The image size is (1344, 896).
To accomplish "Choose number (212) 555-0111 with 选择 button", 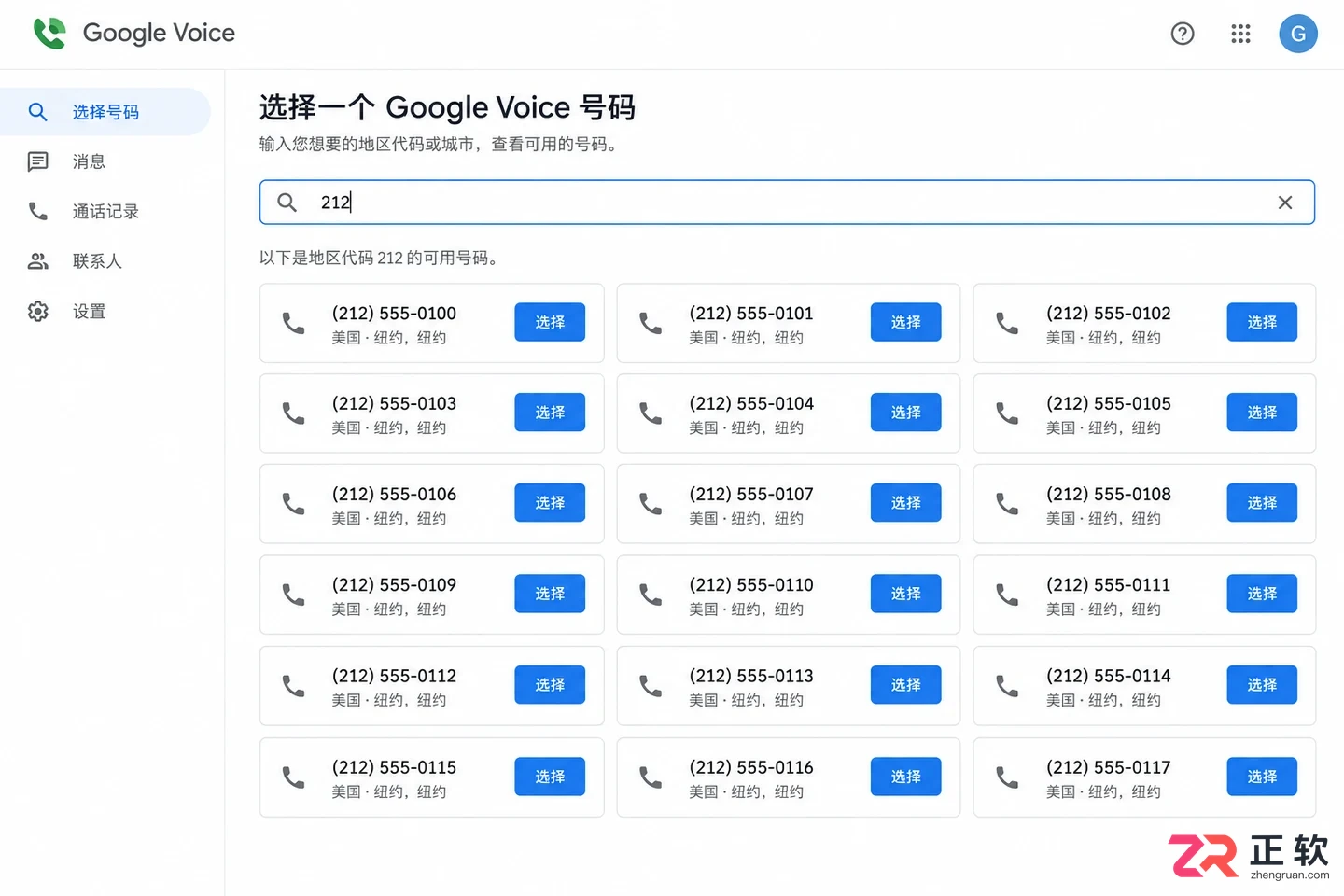I will click(x=1262, y=594).
